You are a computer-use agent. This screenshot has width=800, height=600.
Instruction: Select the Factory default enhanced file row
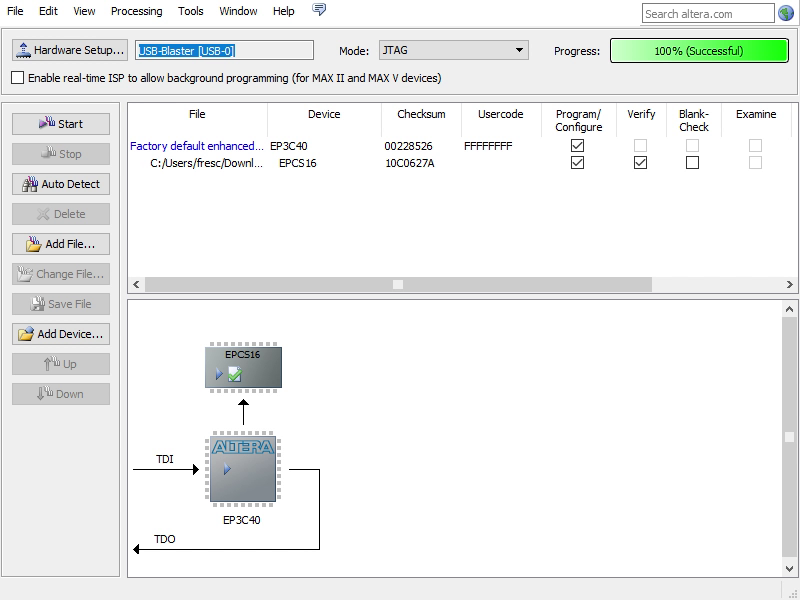click(x=197, y=146)
